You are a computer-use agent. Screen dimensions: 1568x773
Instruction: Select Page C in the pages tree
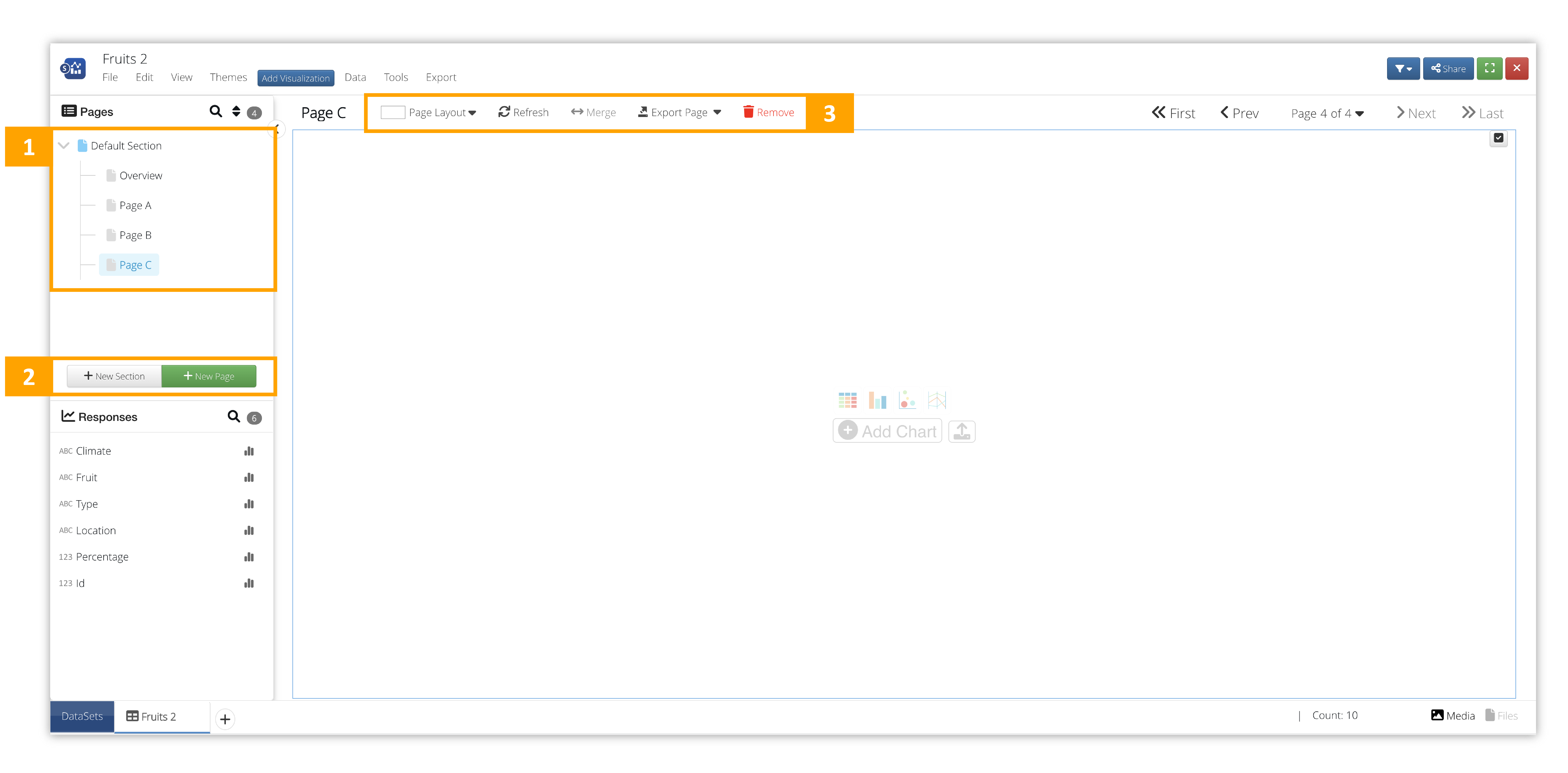pos(129,265)
